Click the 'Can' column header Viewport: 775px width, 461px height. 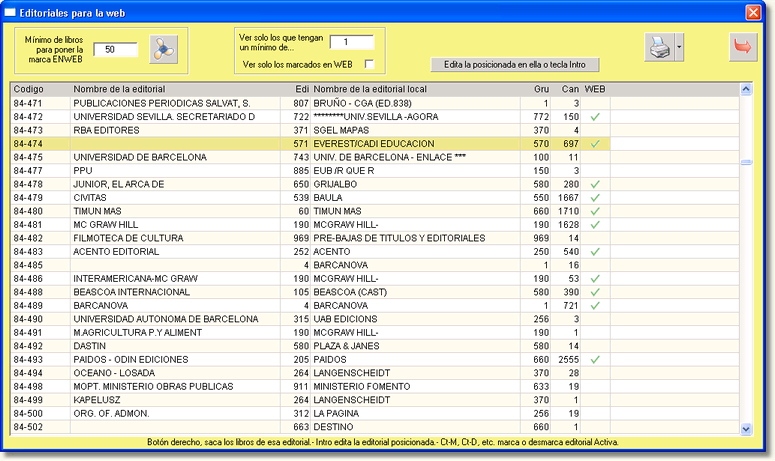pos(566,89)
